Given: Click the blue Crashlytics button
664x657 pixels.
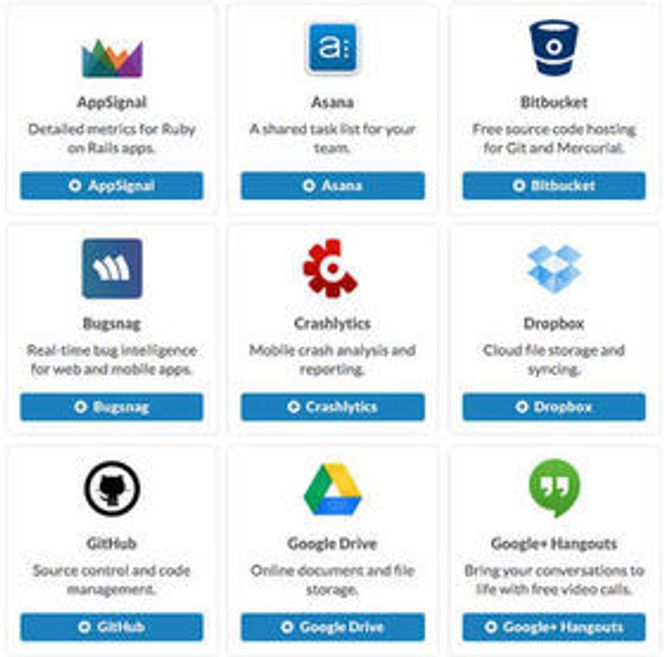Looking at the screenshot, I should (333, 407).
